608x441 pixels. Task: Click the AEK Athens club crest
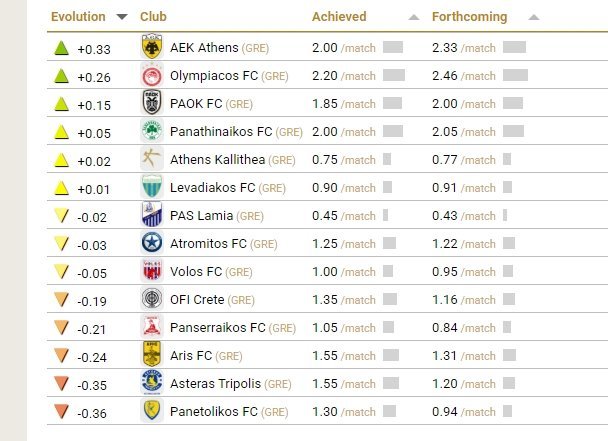coord(152,47)
